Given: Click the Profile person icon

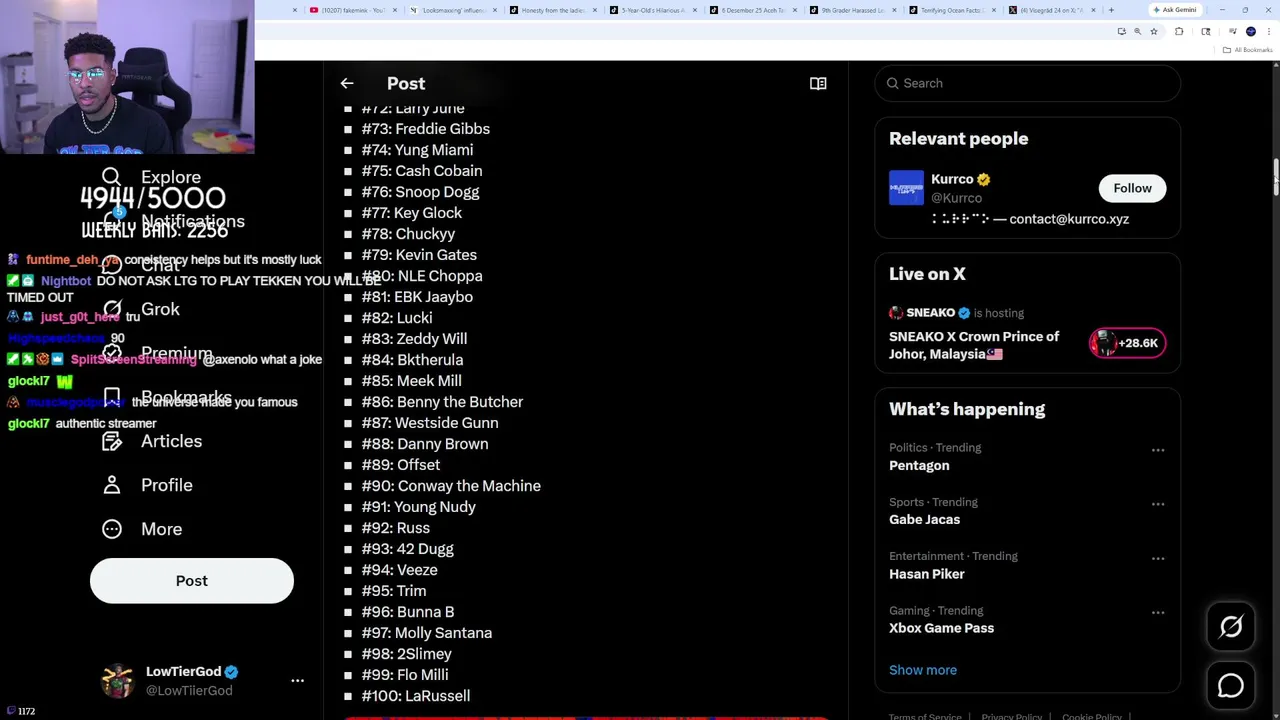Looking at the screenshot, I should tap(112, 485).
